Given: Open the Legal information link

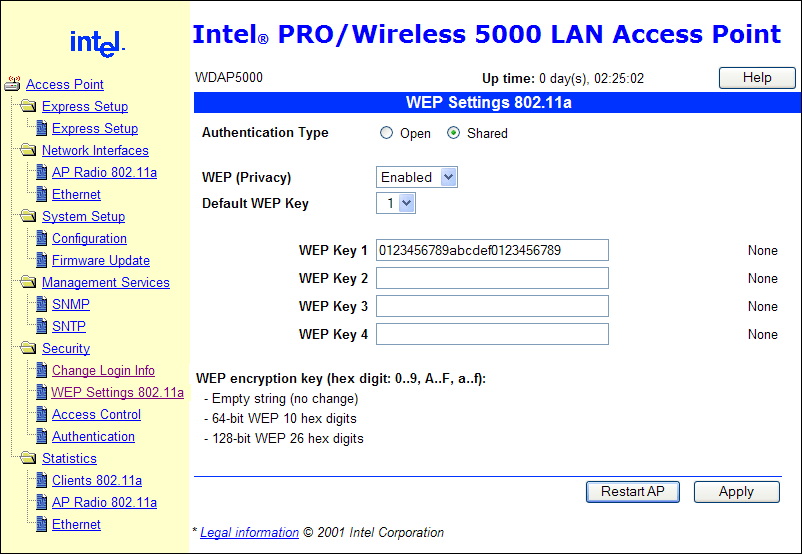Looking at the screenshot, I should pyautogui.click(x=249, y=532).
